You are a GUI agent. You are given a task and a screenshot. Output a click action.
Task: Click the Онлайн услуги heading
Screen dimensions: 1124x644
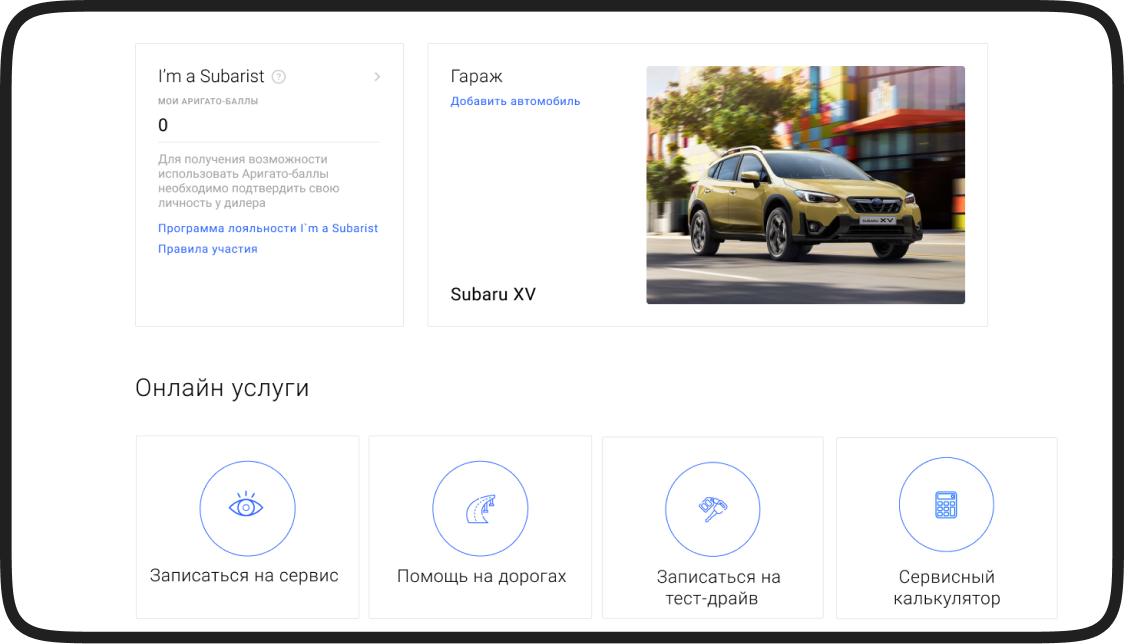tap(222, 388)
